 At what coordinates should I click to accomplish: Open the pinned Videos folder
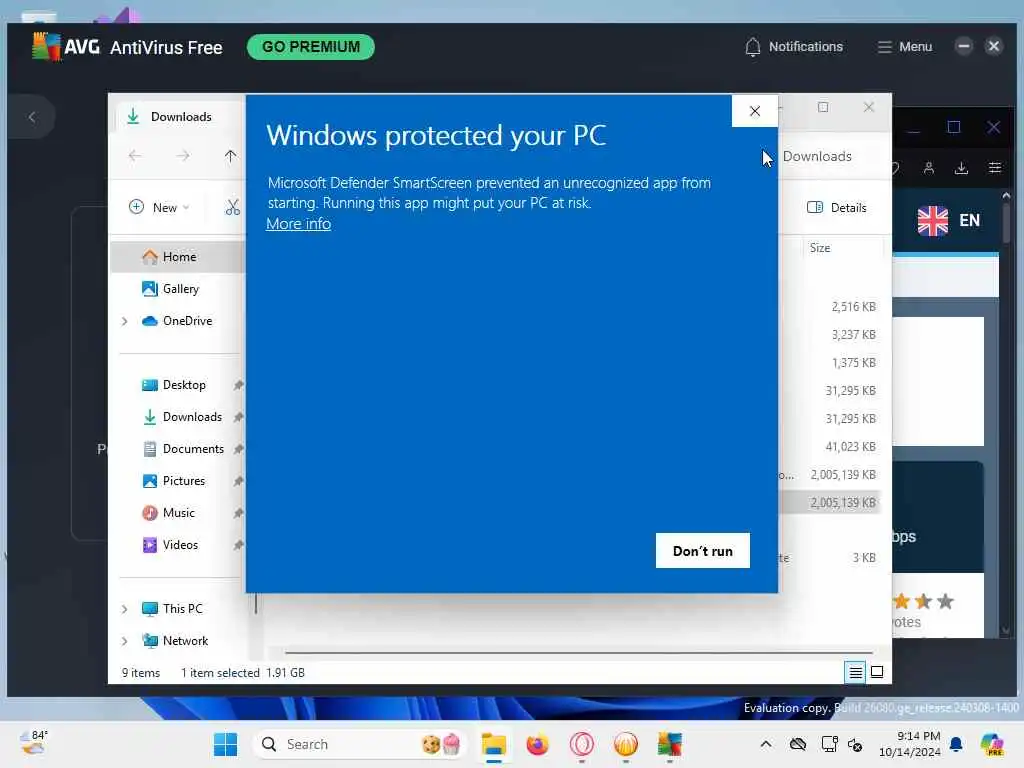coord(179,545)
